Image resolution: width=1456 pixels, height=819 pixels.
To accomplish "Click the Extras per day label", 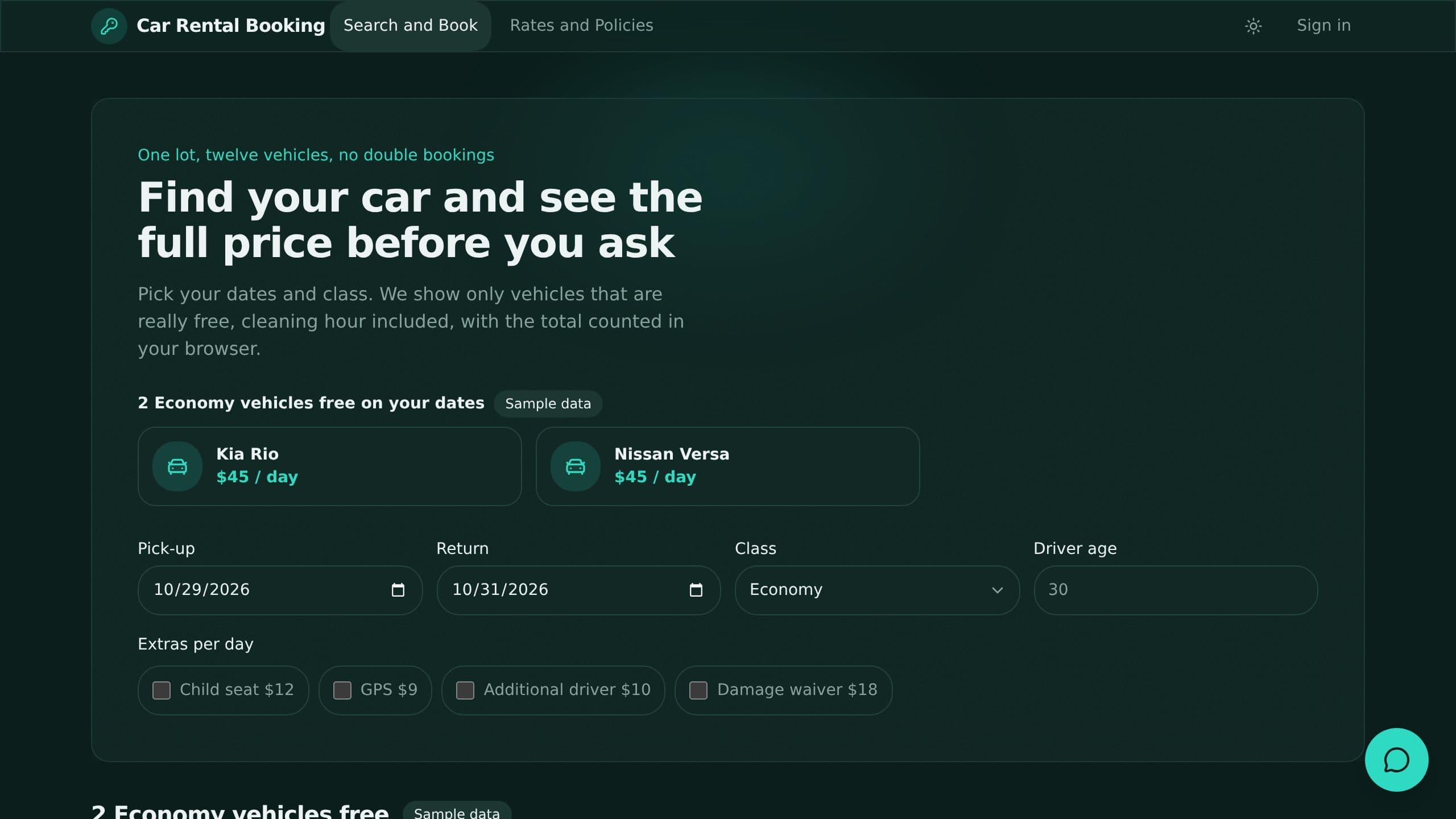I will point(196,644).
